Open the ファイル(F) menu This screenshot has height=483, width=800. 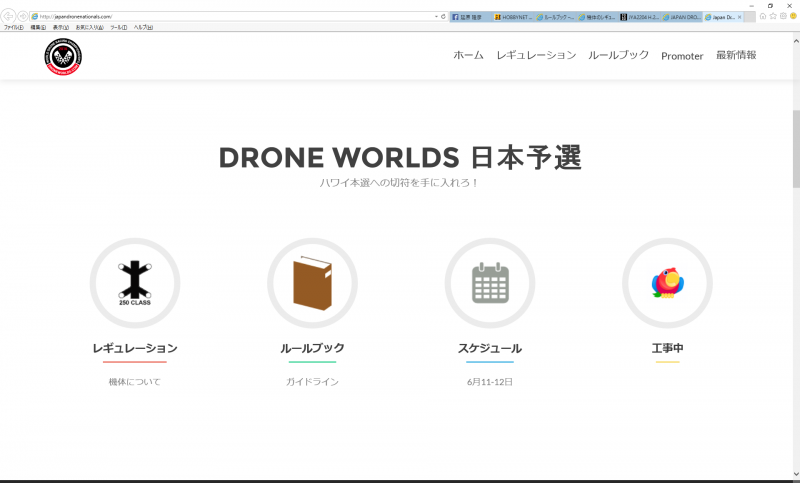[x=13, y=27]
